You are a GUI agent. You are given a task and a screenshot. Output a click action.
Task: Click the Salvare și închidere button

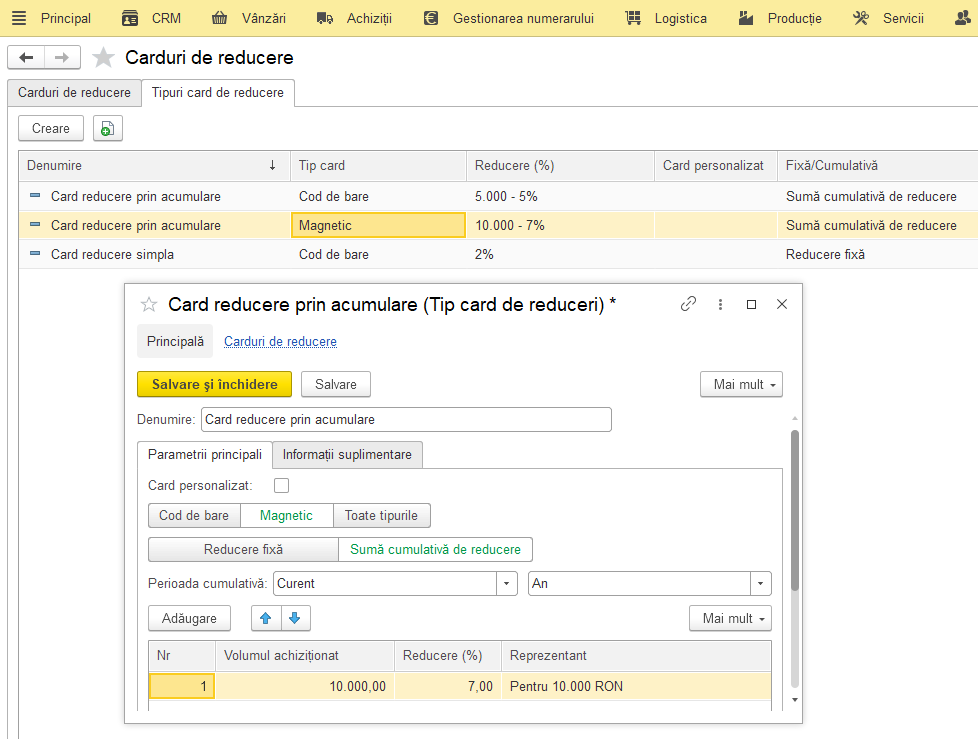215,384
